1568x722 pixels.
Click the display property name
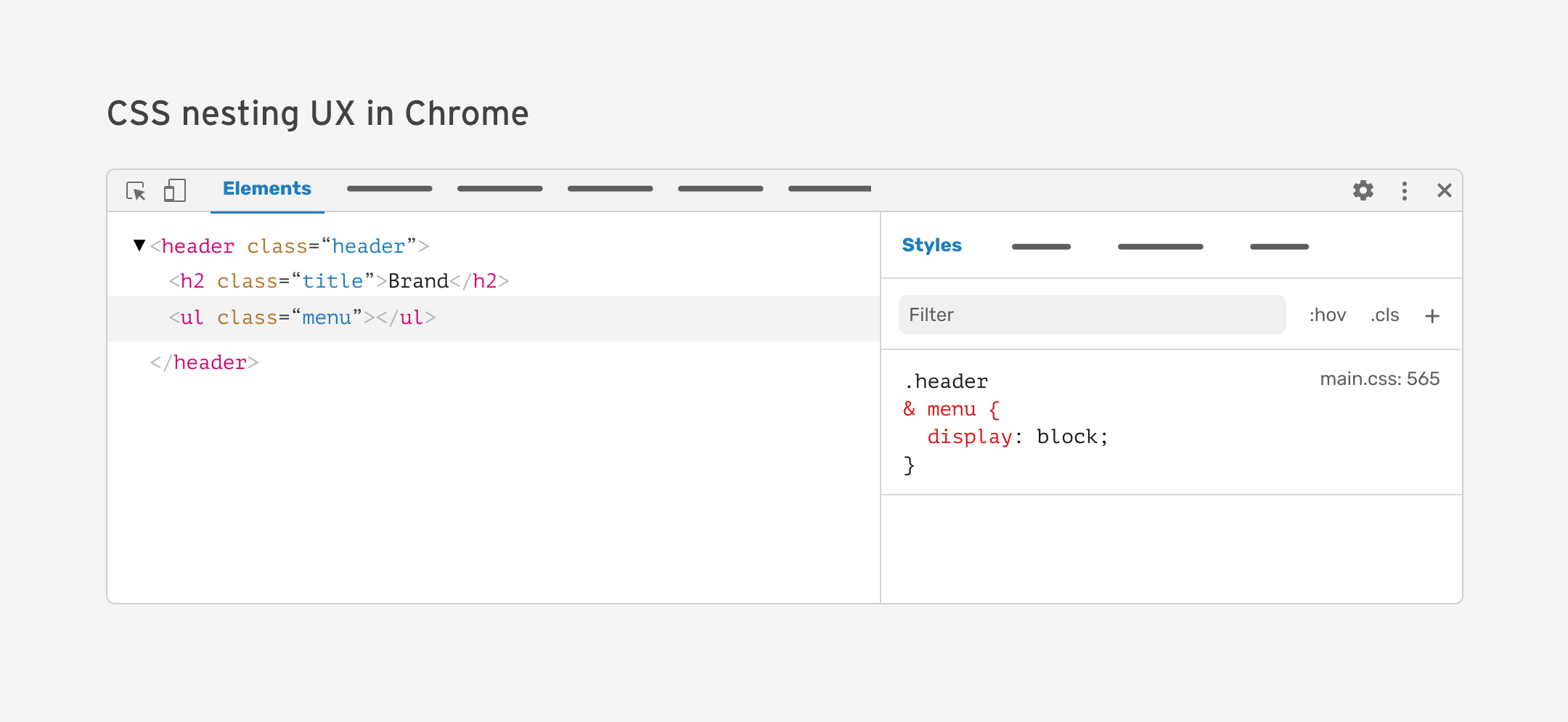(x=969, y=437)
